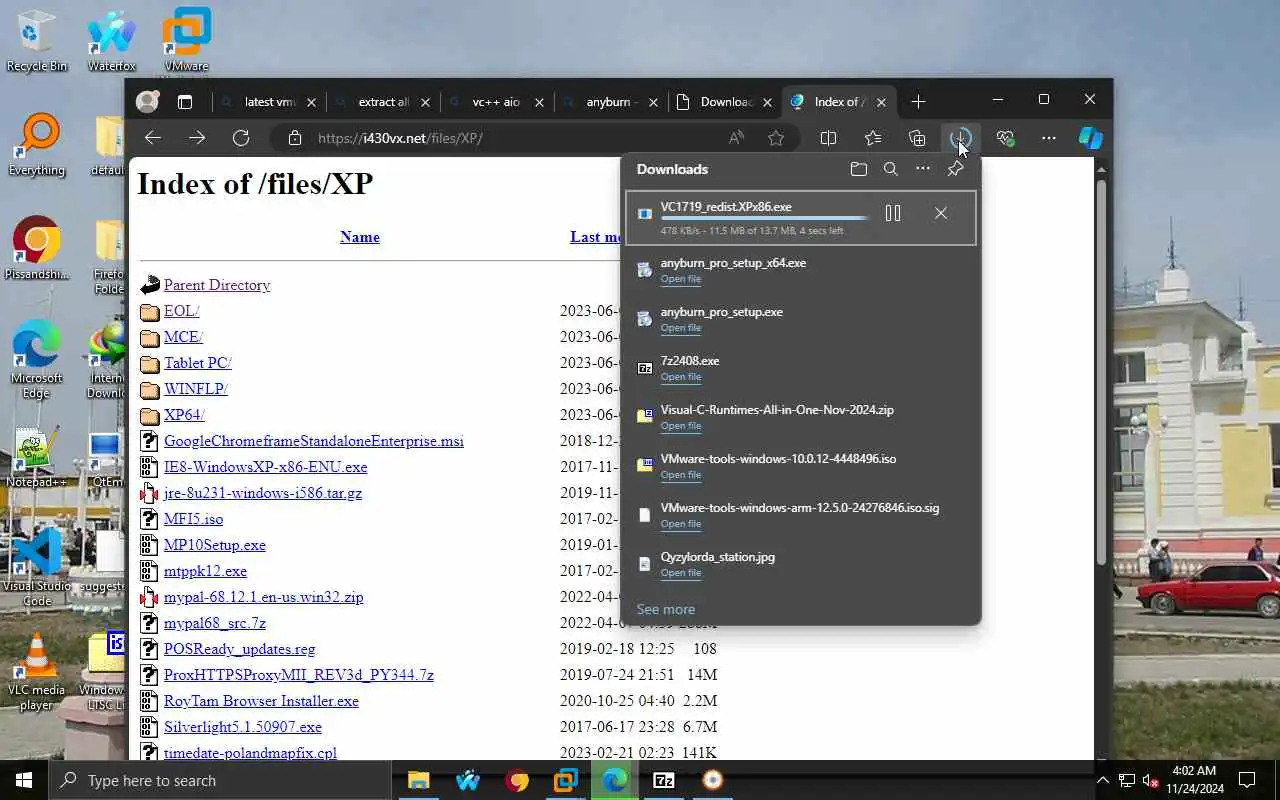This screenshot has width=1280, height=800.
Task: Open the XP64/ folder link
Action: pos(184,415)
